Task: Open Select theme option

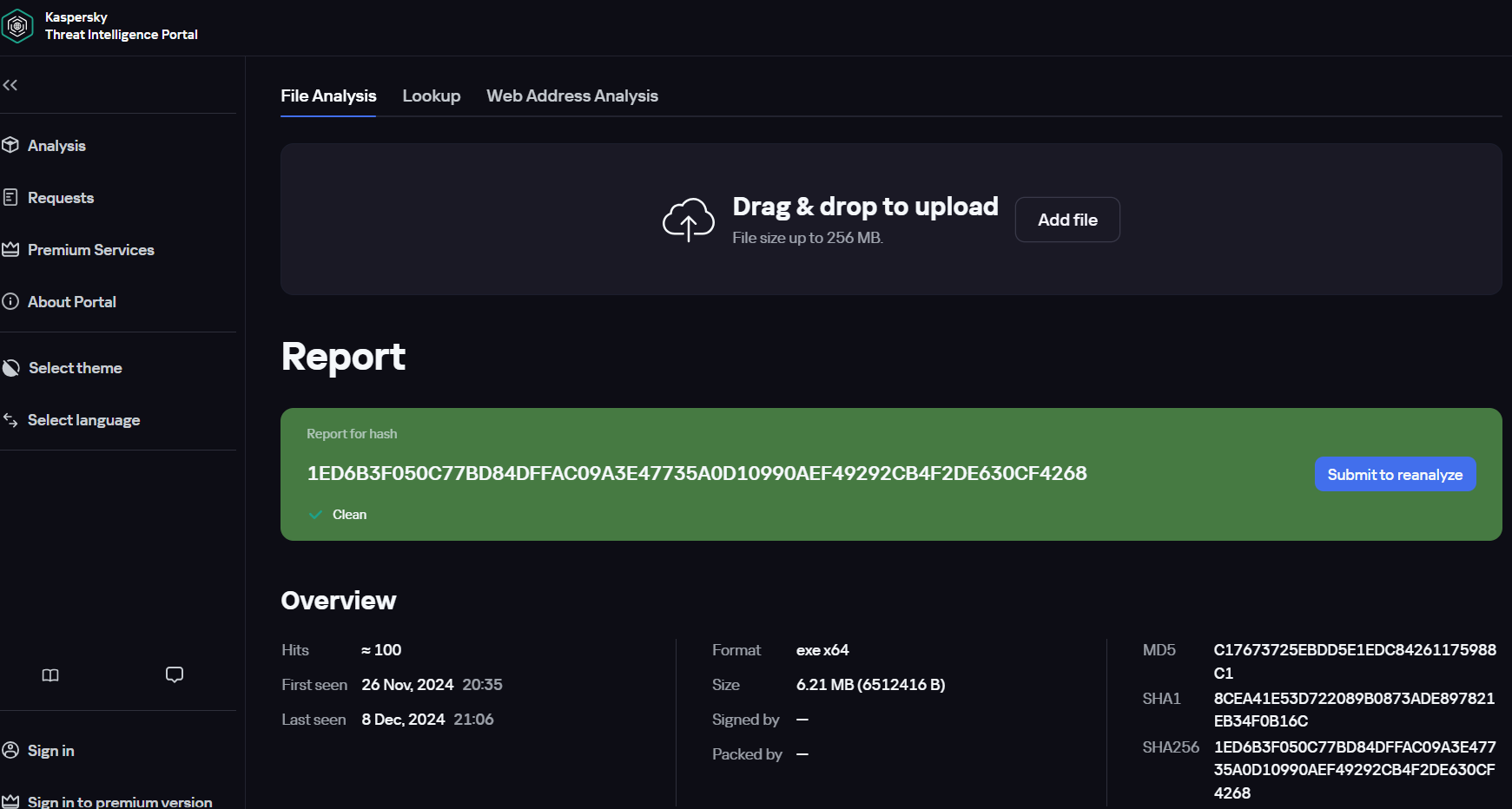Action: point(76,368)
